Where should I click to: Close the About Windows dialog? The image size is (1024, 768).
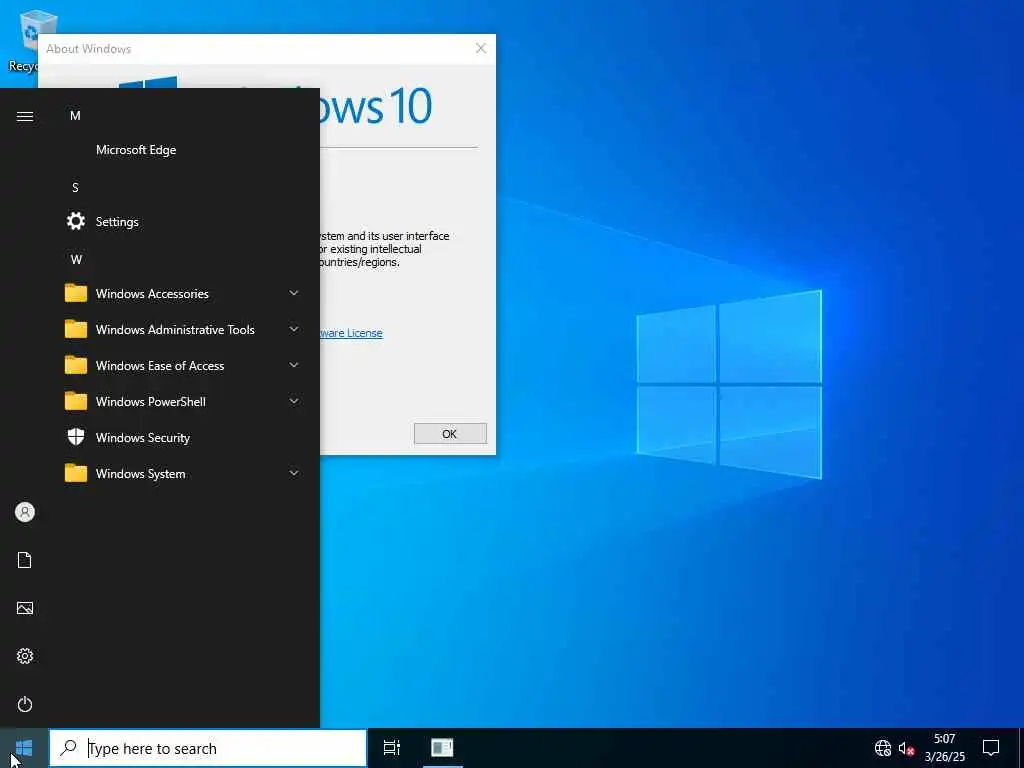[481, 48]
